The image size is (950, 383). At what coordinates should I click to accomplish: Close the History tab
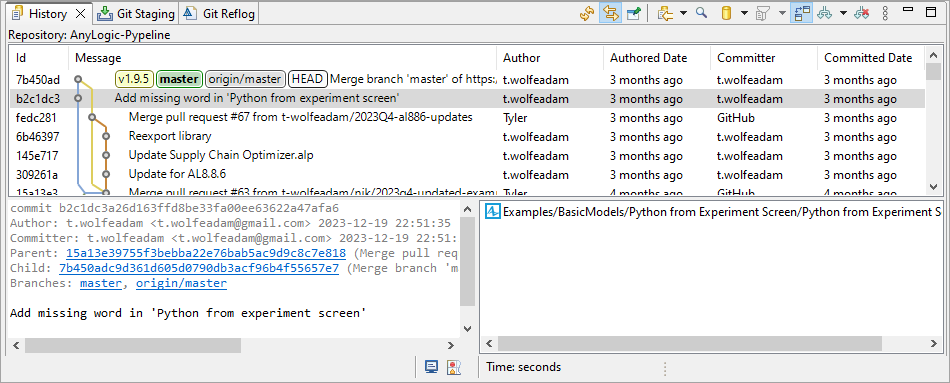pyautogui.click(x=81, y=13)
